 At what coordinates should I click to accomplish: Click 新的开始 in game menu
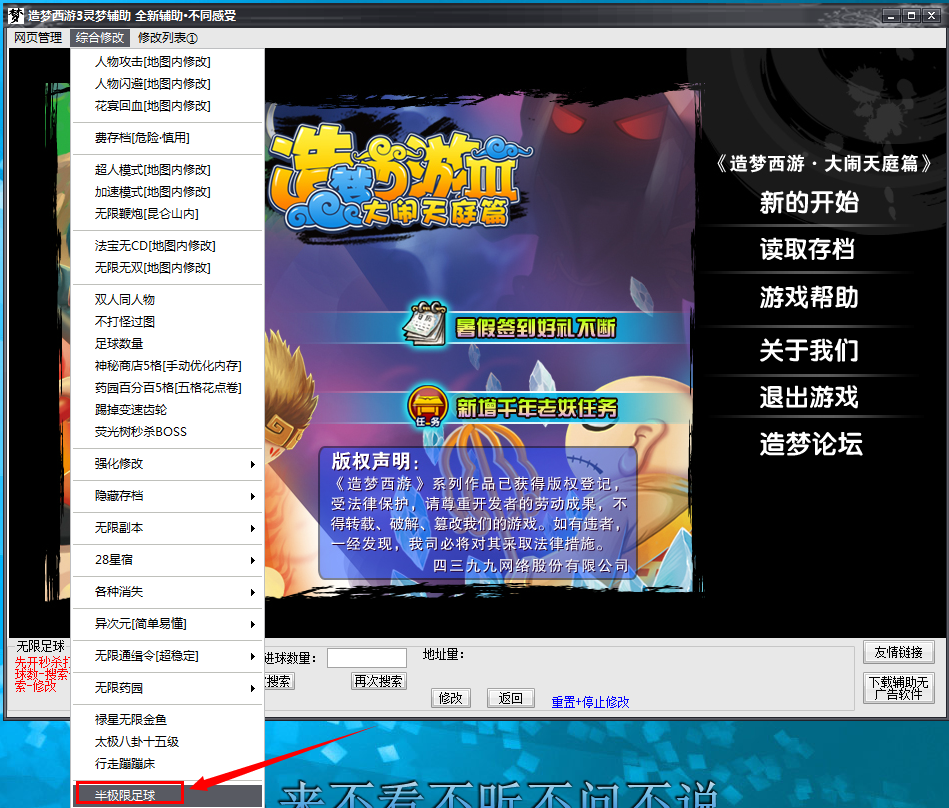pyautogui.click(x=809, y=202)
